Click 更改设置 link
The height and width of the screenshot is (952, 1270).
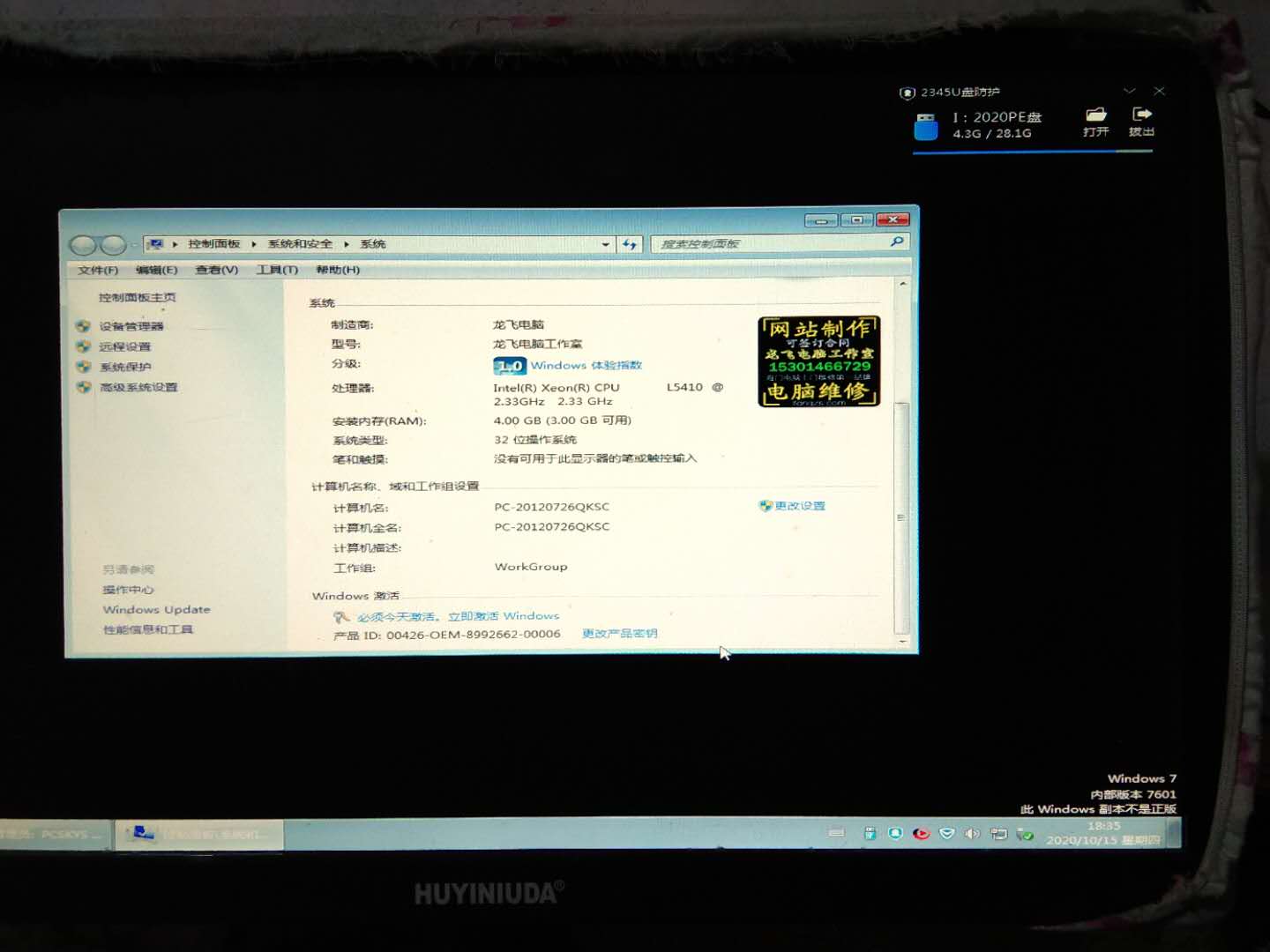click(x=800, y=506)
